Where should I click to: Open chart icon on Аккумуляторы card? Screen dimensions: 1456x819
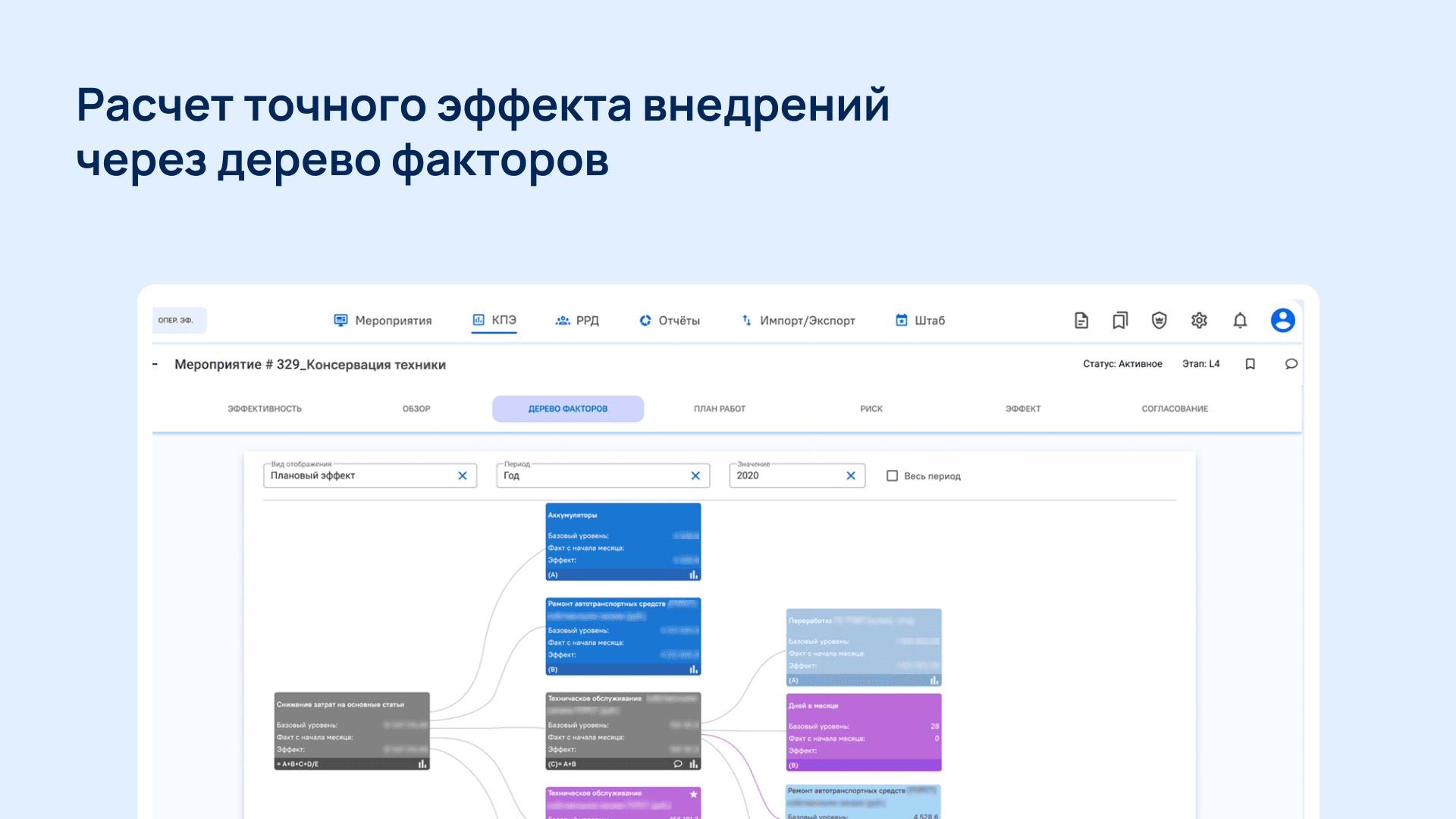pyautogui.click(x=693, y=575)
